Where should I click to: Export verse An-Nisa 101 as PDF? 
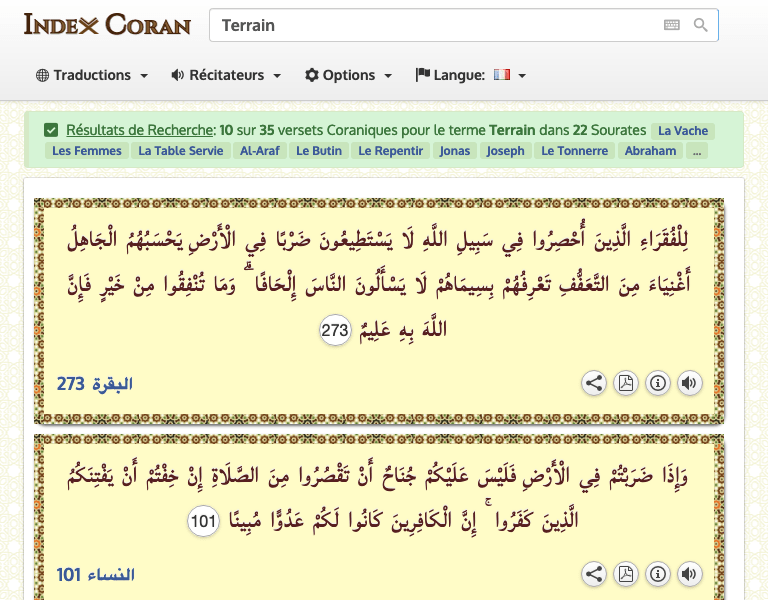(x=625, y=574)
